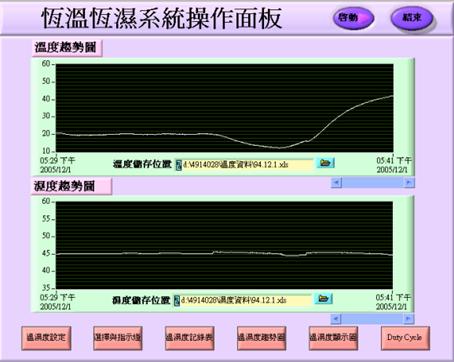Open the 溫濕度顯示圖 page
454x362 pixels.
point(333,338)
